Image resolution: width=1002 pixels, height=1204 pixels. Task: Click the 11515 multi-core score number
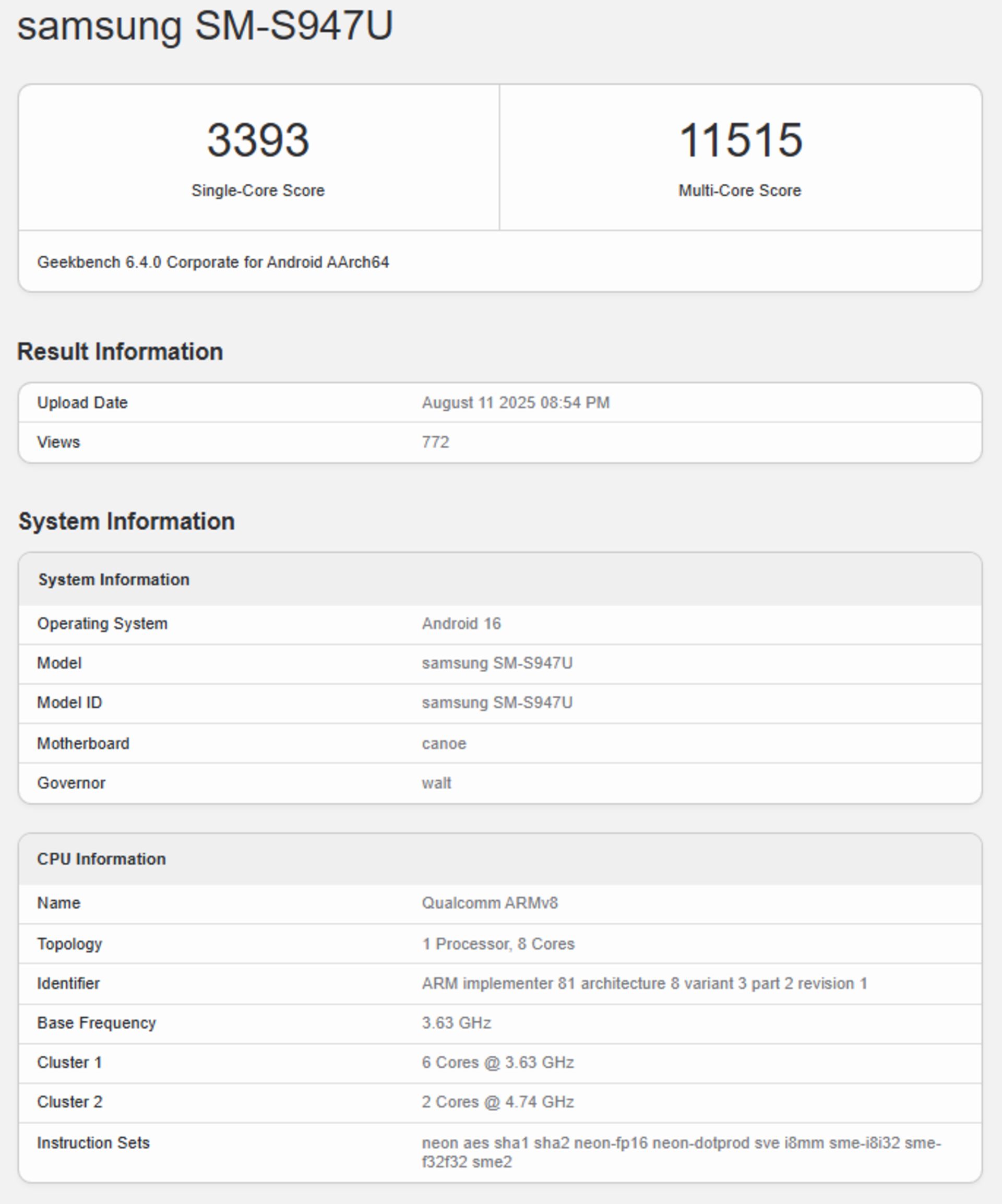(740, 140)
